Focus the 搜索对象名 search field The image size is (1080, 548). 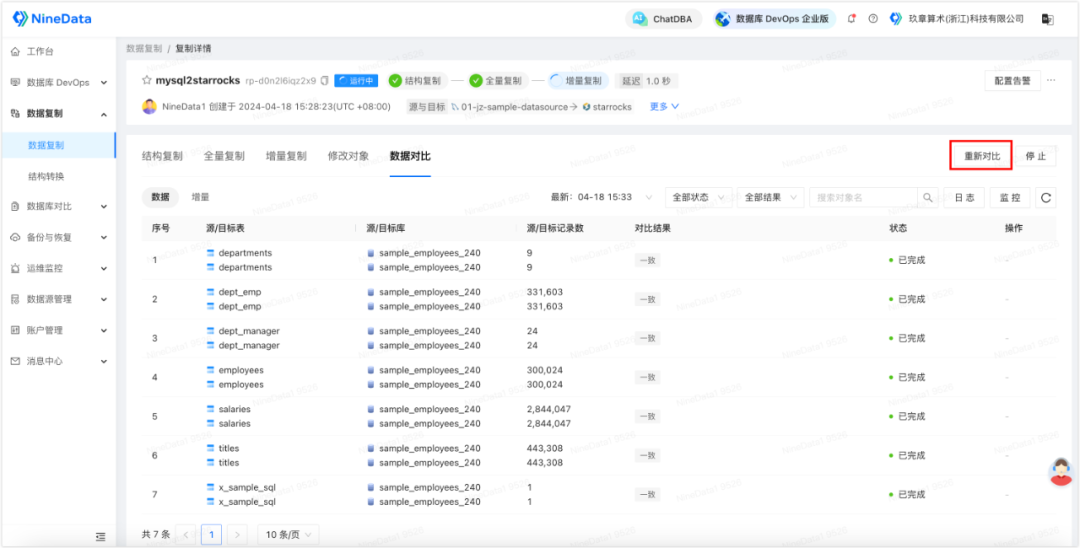(x=864, y=198)
